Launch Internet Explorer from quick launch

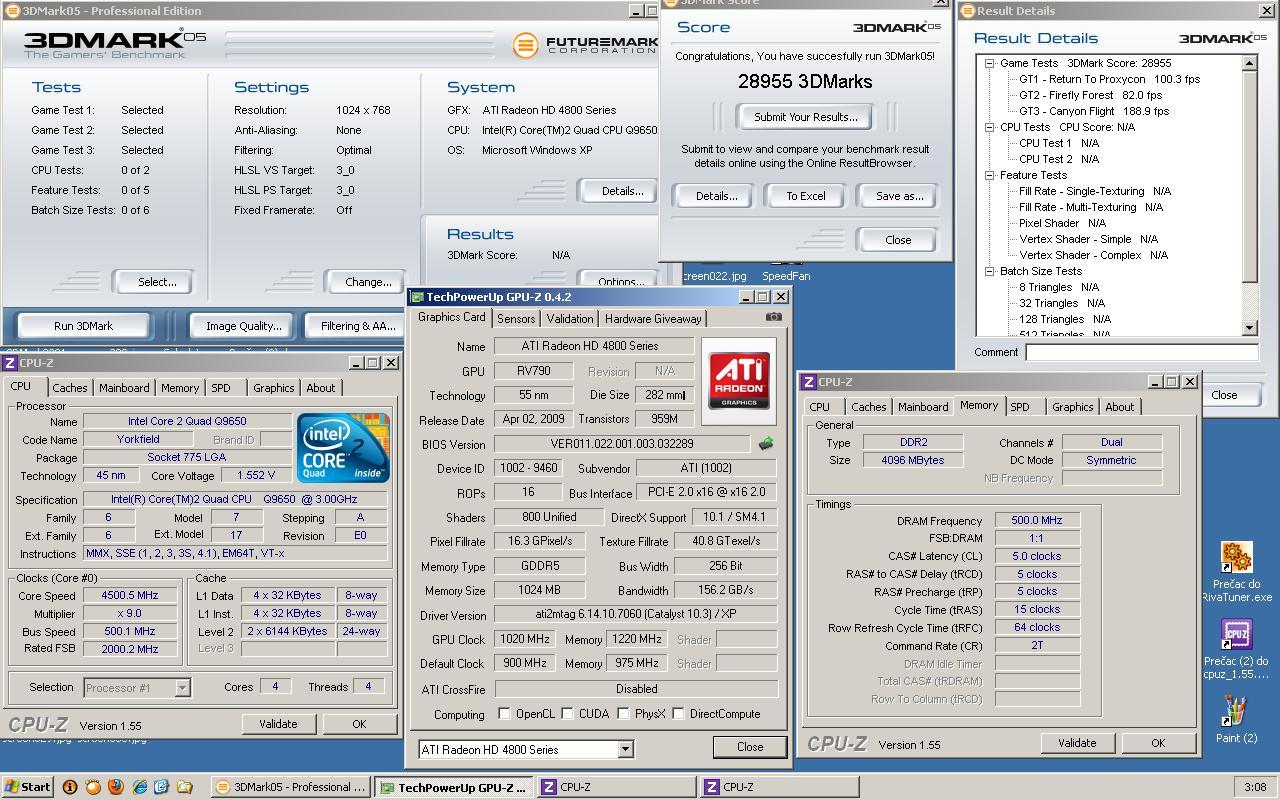click(140, 787)
